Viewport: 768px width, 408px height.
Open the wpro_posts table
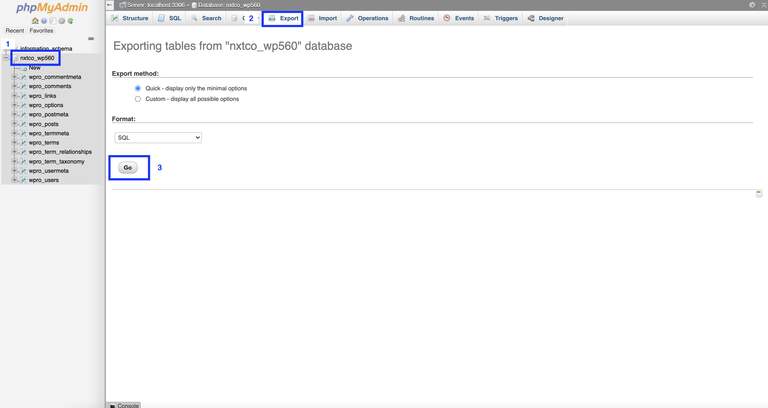tap(44, 124)
